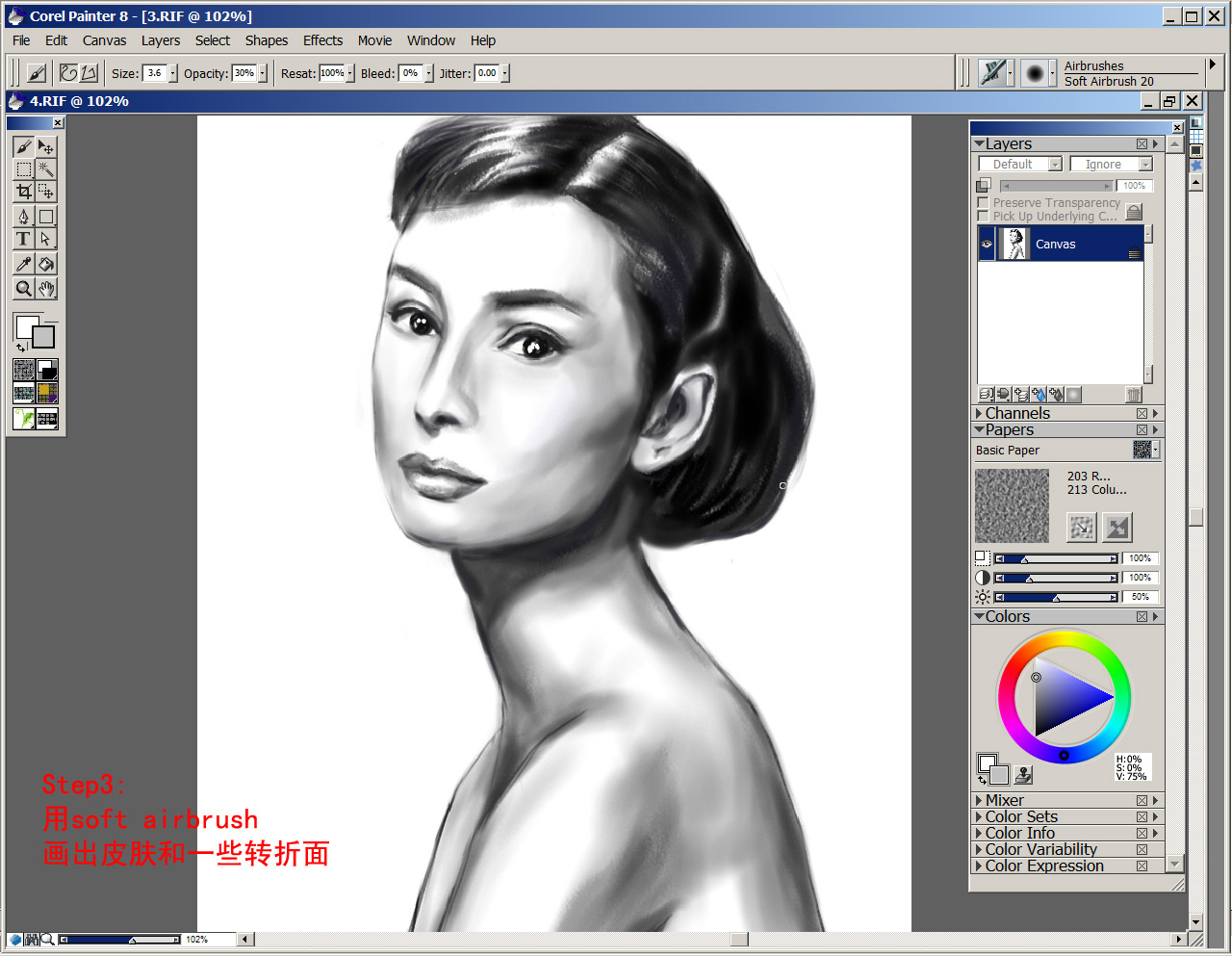
Task: Open the Effects menu
Action: coord(322,40)
